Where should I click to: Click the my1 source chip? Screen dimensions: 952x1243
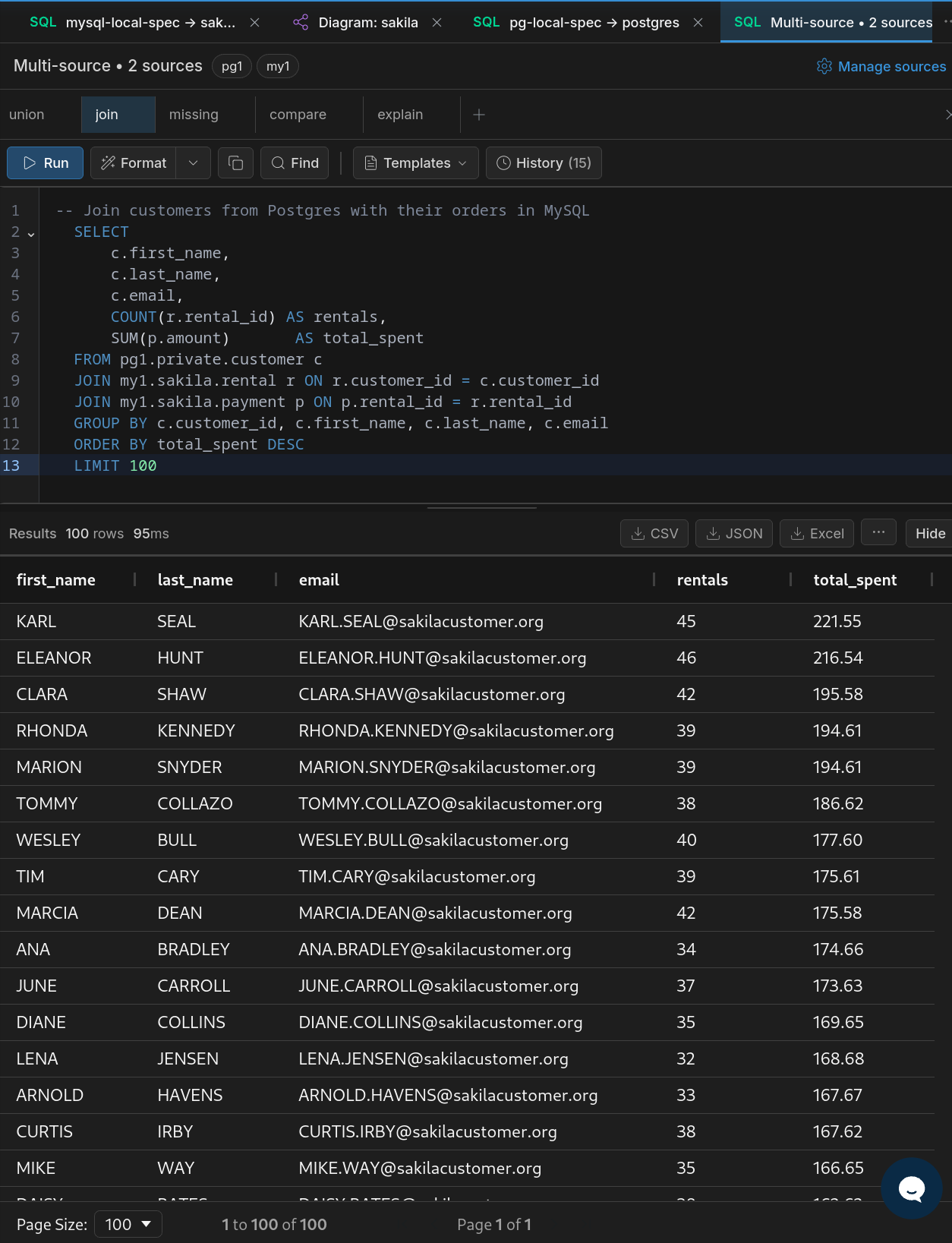[278, 66]
